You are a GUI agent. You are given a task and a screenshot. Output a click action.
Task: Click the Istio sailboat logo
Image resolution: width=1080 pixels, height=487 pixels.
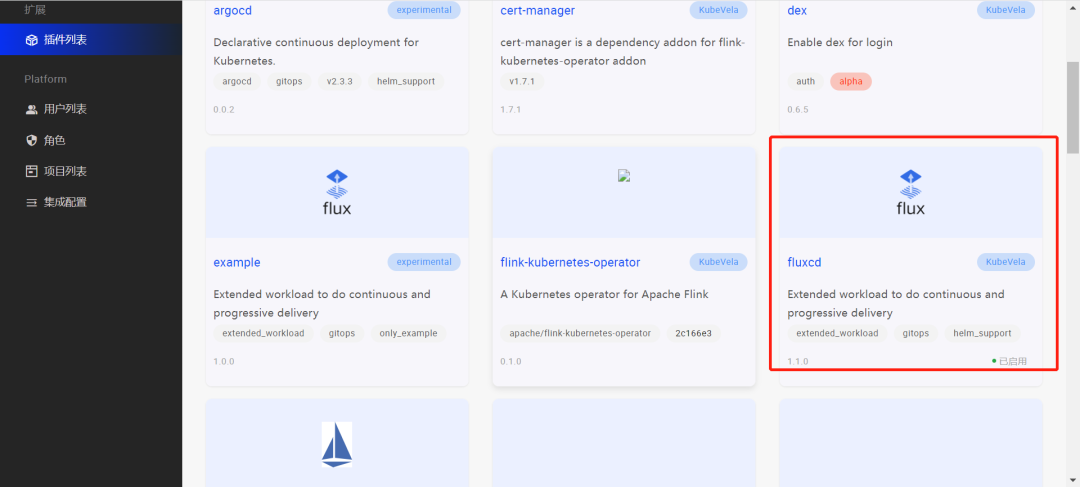click(337, 444)
